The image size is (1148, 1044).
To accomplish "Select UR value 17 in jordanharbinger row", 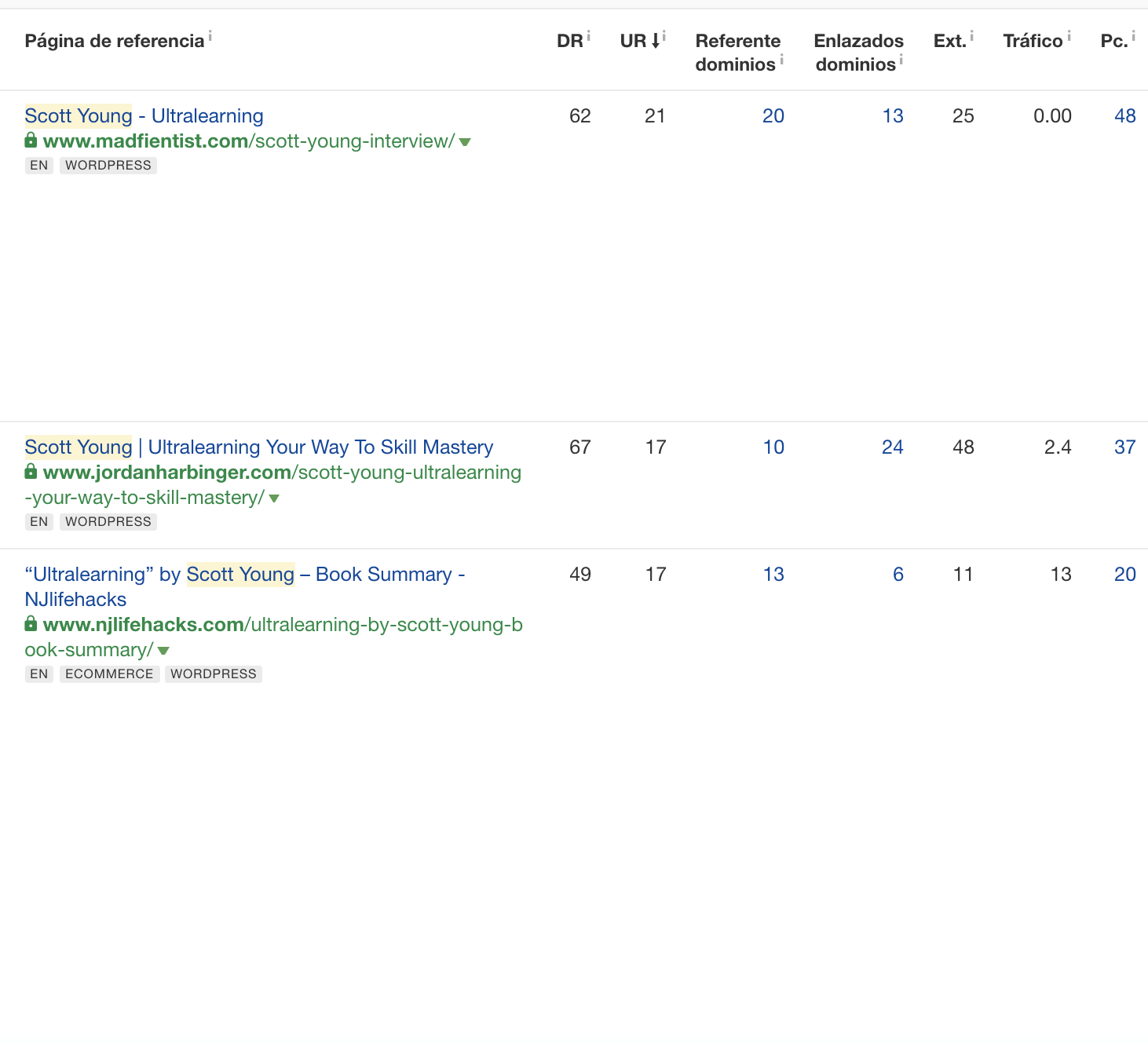I will [x=656, y=447].
